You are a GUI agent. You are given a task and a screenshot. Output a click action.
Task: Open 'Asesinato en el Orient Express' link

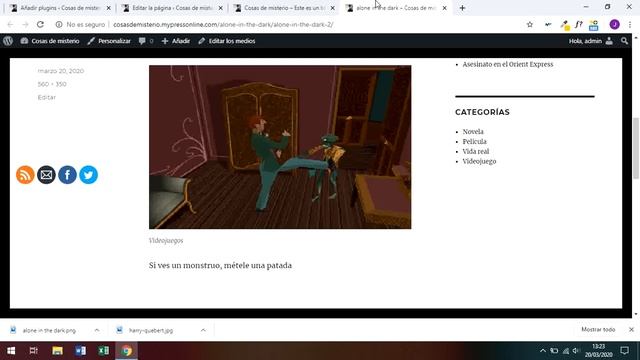click(x=508, y=64)
